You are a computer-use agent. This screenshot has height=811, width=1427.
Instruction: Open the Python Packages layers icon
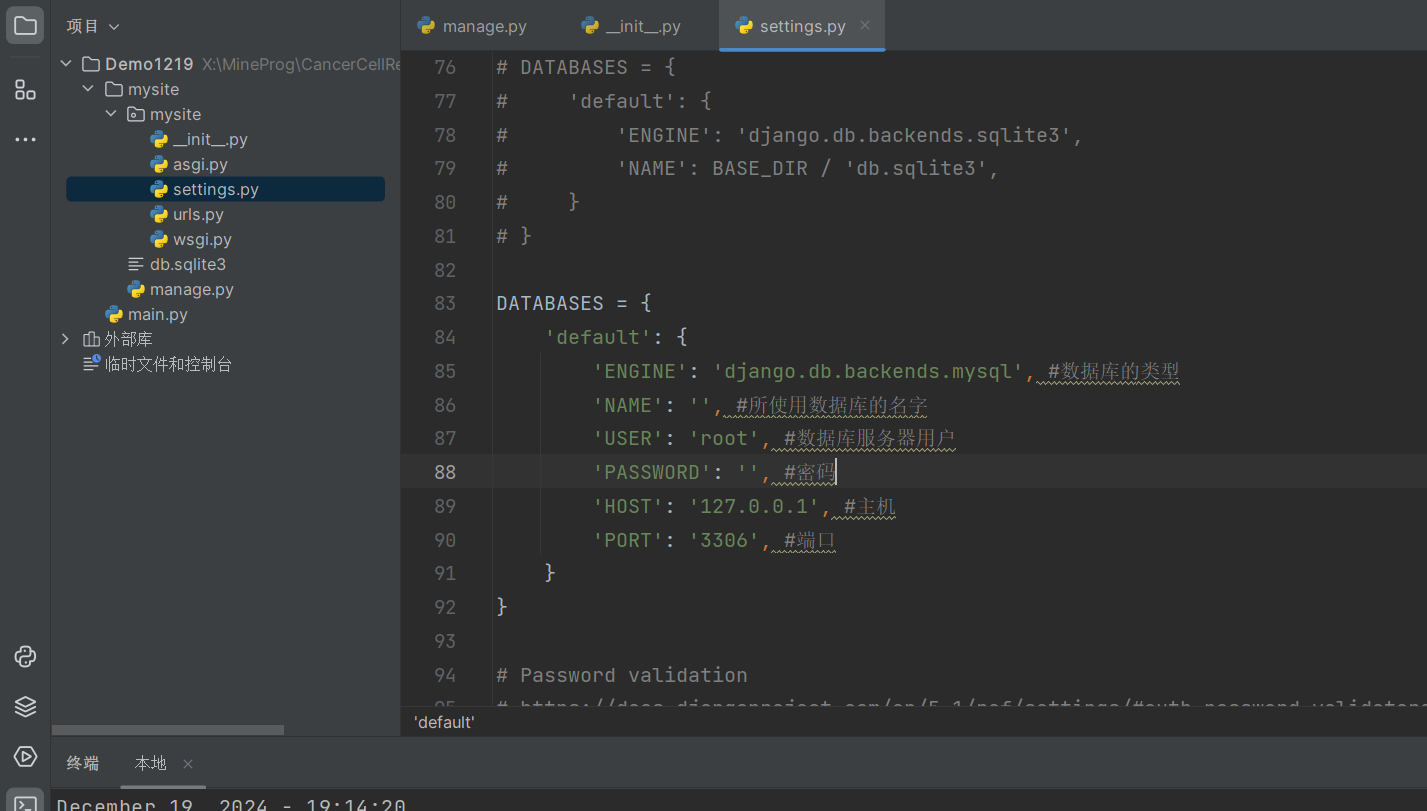coord(25,706)
